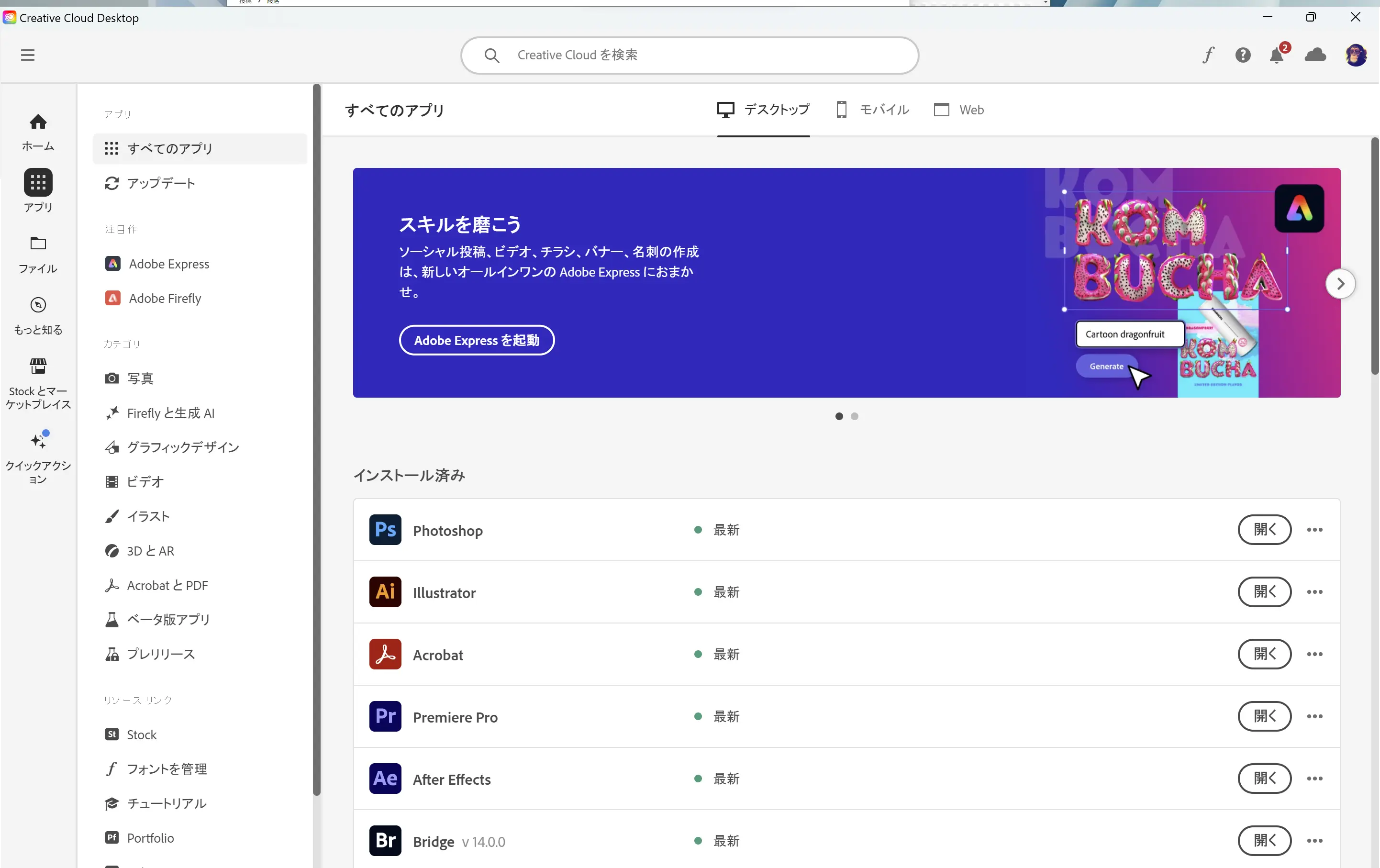Open Quick Actions (クイックアクション) in the rail
1380x868 pixels.
coord(38,457)
